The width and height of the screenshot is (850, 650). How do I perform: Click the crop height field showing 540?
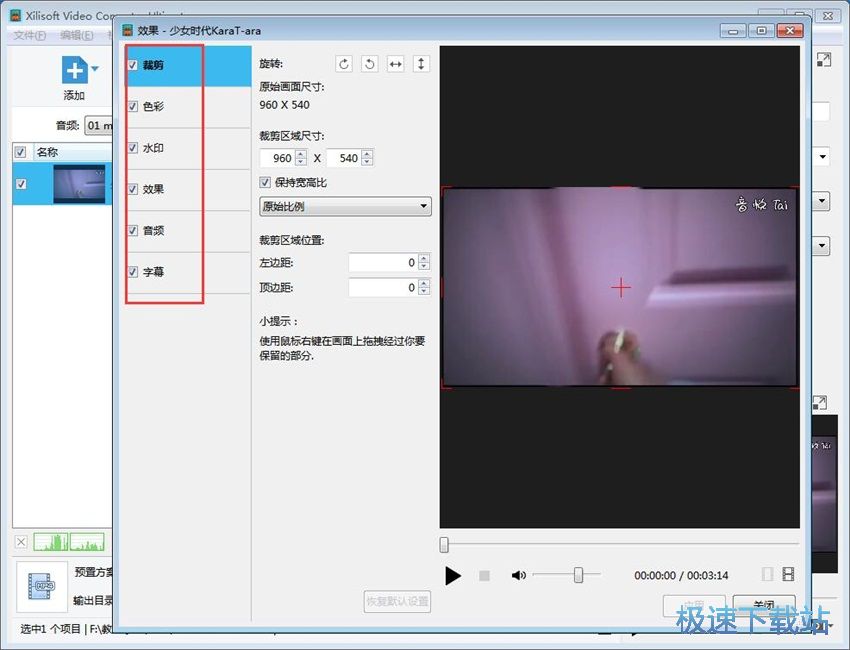345,158
